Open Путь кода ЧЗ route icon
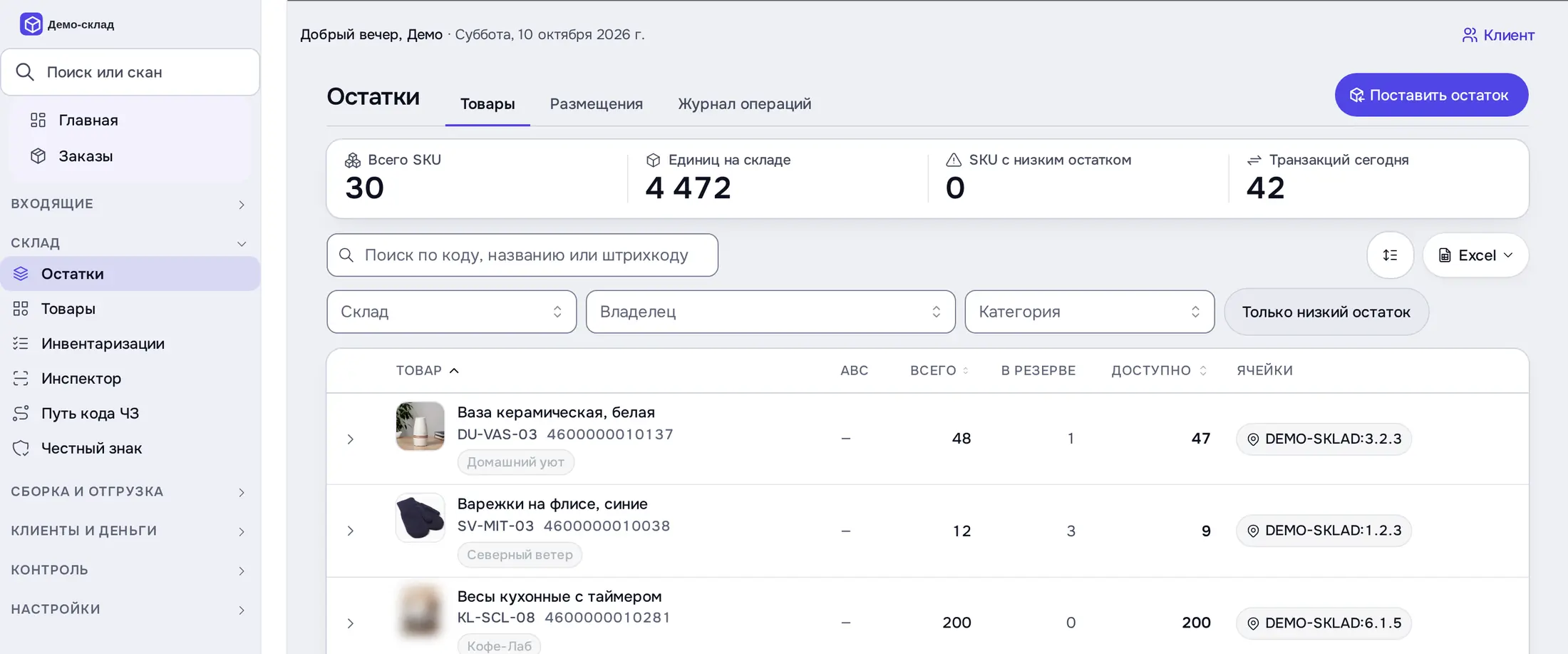 21,413
